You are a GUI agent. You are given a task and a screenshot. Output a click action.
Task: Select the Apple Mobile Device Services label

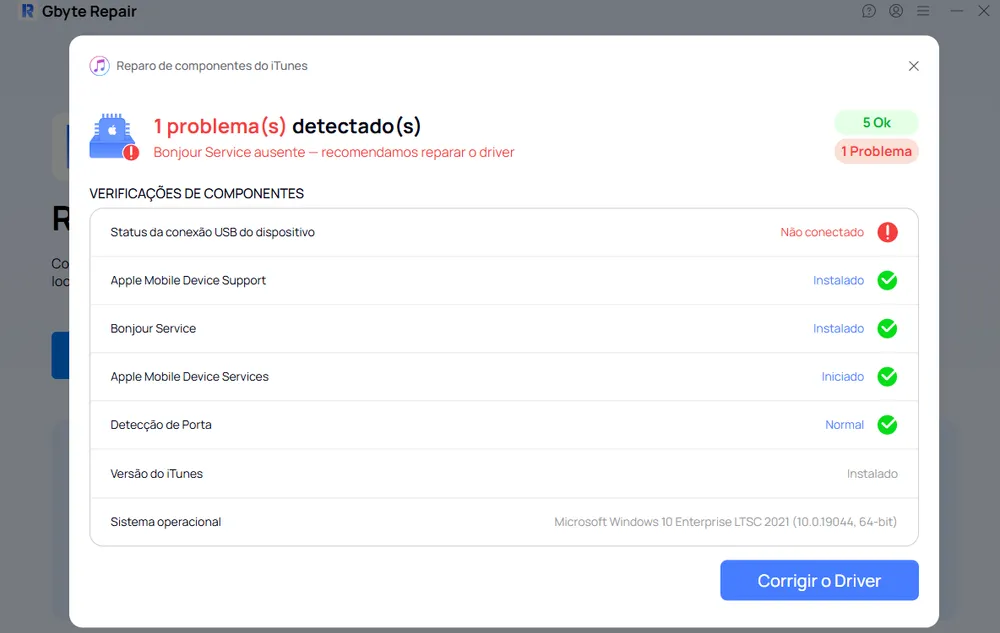189,377
